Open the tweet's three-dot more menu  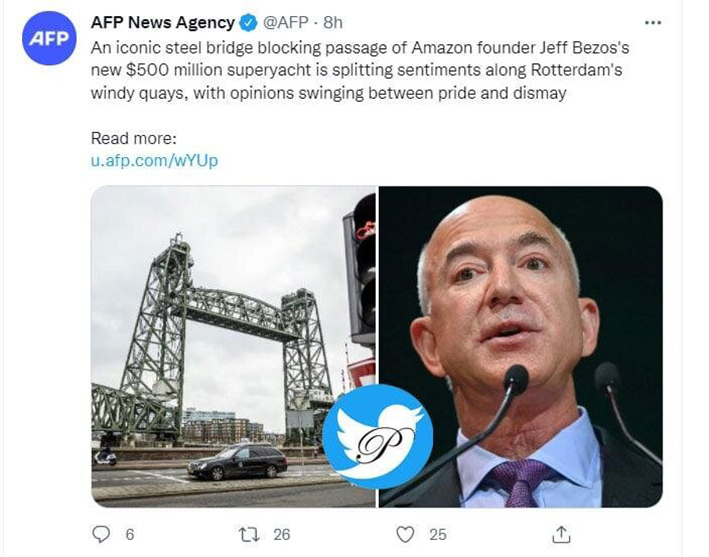click(x=653, y=22)
